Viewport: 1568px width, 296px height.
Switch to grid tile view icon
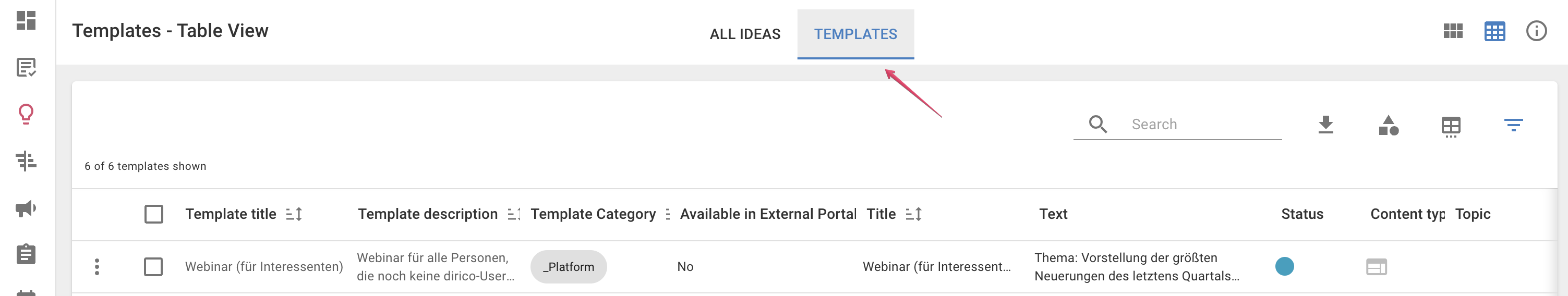(1452, 31)
